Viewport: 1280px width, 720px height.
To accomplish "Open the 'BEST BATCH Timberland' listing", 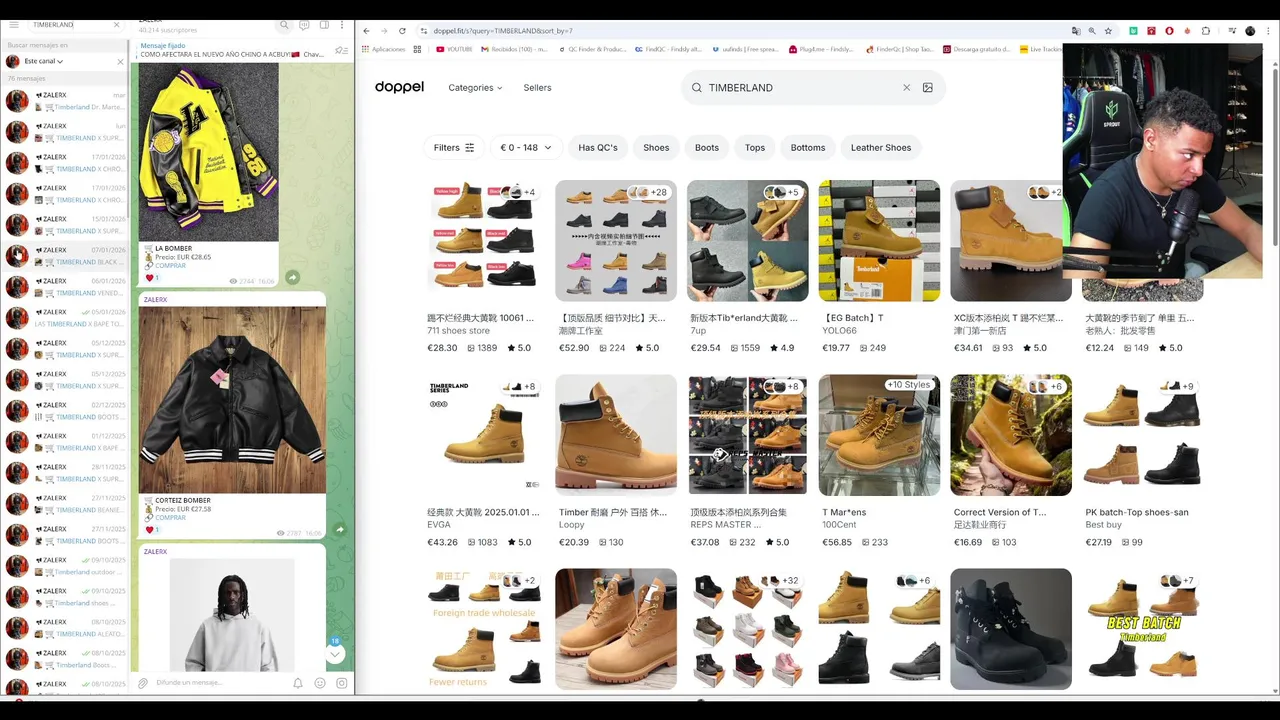I will [1142, 629].
